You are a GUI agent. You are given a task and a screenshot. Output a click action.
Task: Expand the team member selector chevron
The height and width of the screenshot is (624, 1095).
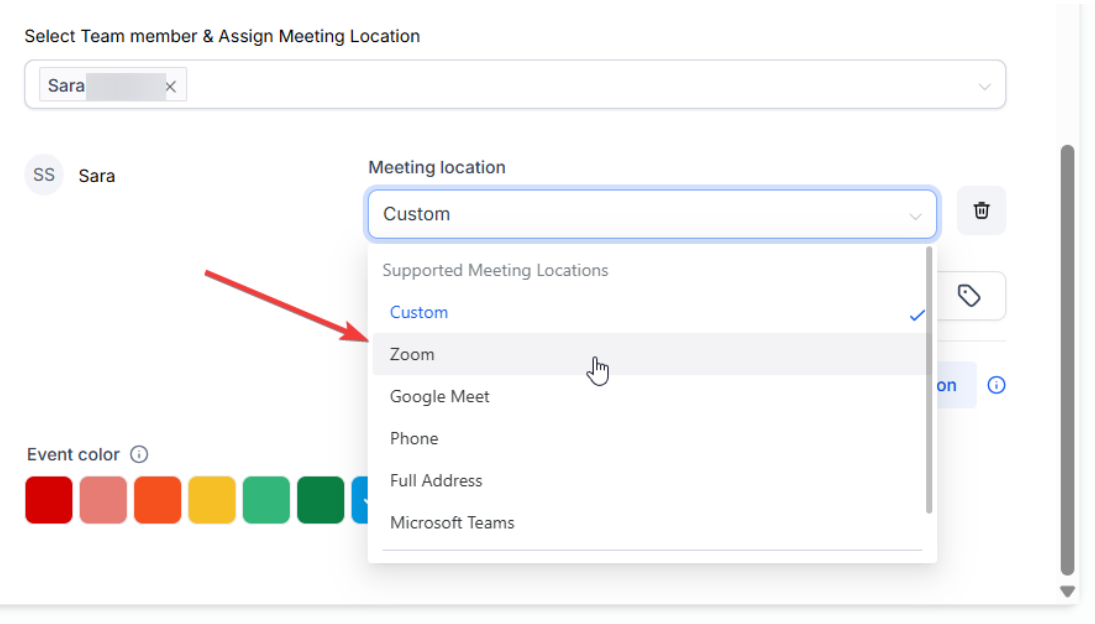click(984, 87)
